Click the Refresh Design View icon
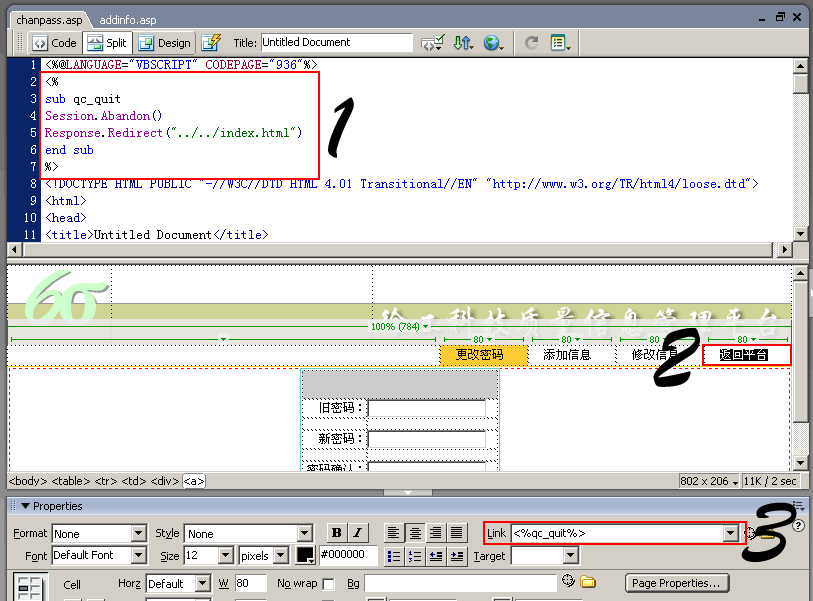The image size is (813, 601). coord(532,43)
